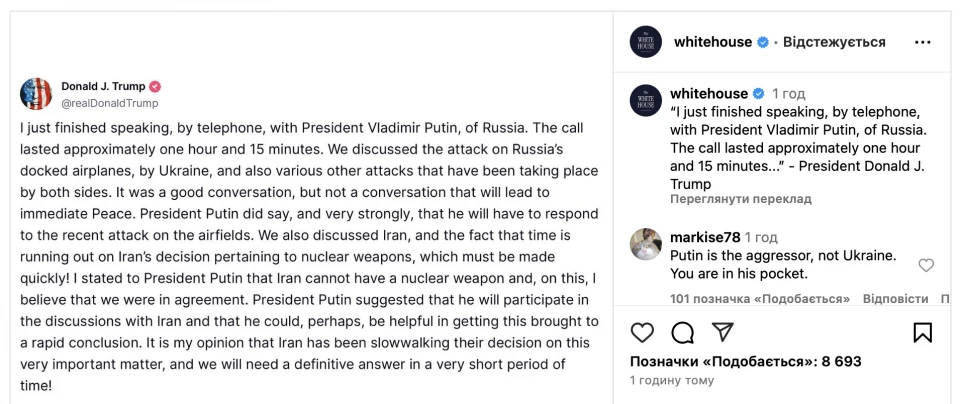Open comments via the speech bubble icon
Image resolution: width=960 pixels, height=404 pixels.
coord(682,332)
